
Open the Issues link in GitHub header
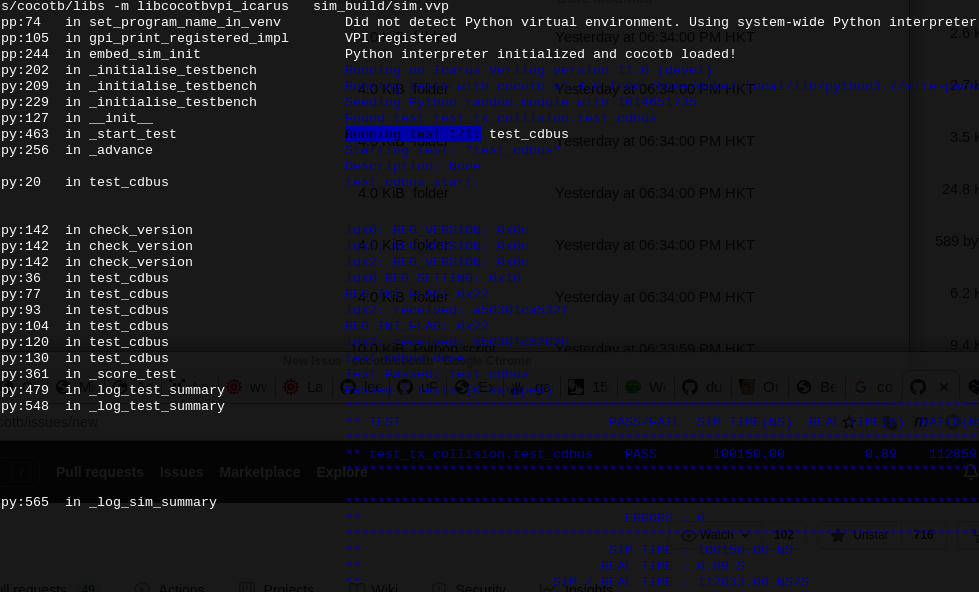181,472
